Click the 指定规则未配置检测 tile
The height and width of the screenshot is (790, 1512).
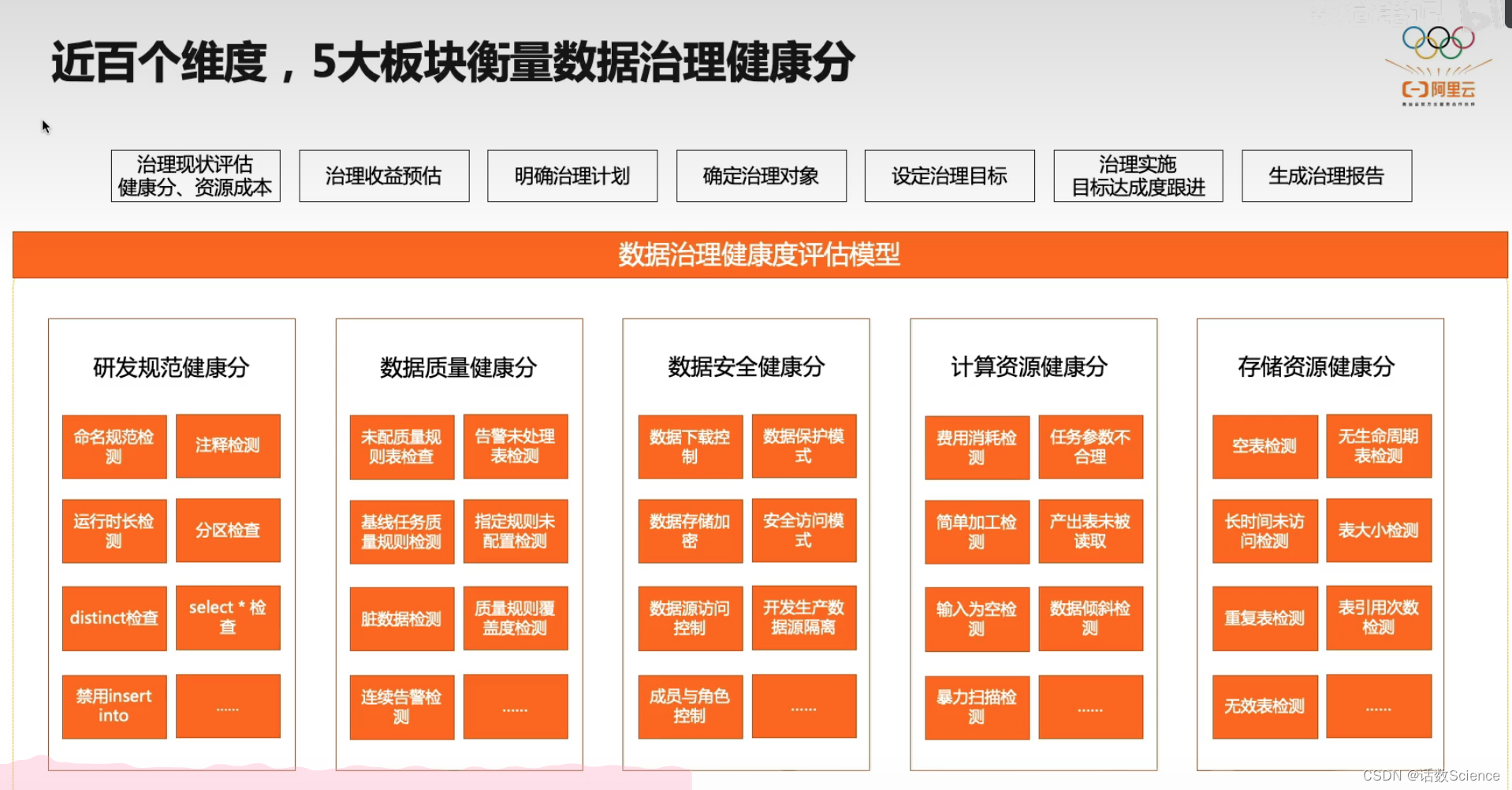516,531
